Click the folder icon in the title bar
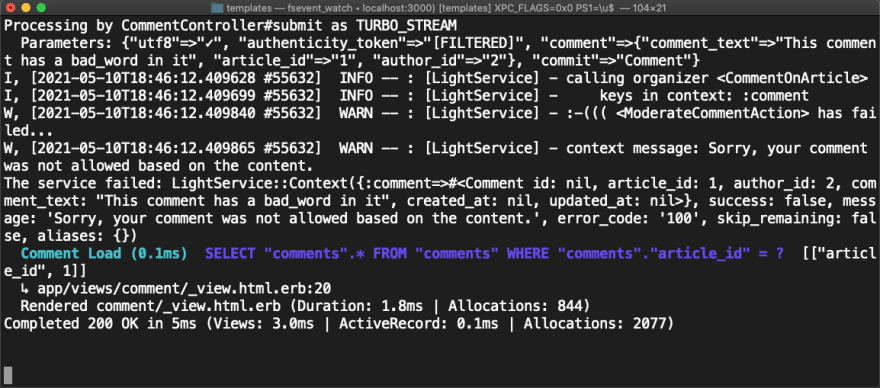This screenshot has height=388, width=880. [x=217, y=8]
